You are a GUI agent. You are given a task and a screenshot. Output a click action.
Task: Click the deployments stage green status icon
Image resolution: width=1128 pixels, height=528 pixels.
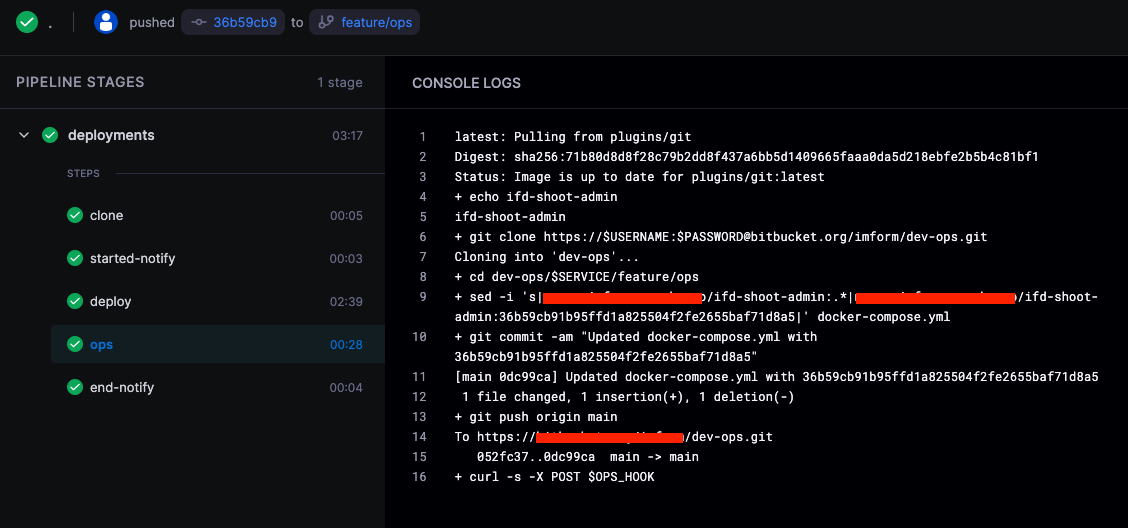[x=50, y=135]
